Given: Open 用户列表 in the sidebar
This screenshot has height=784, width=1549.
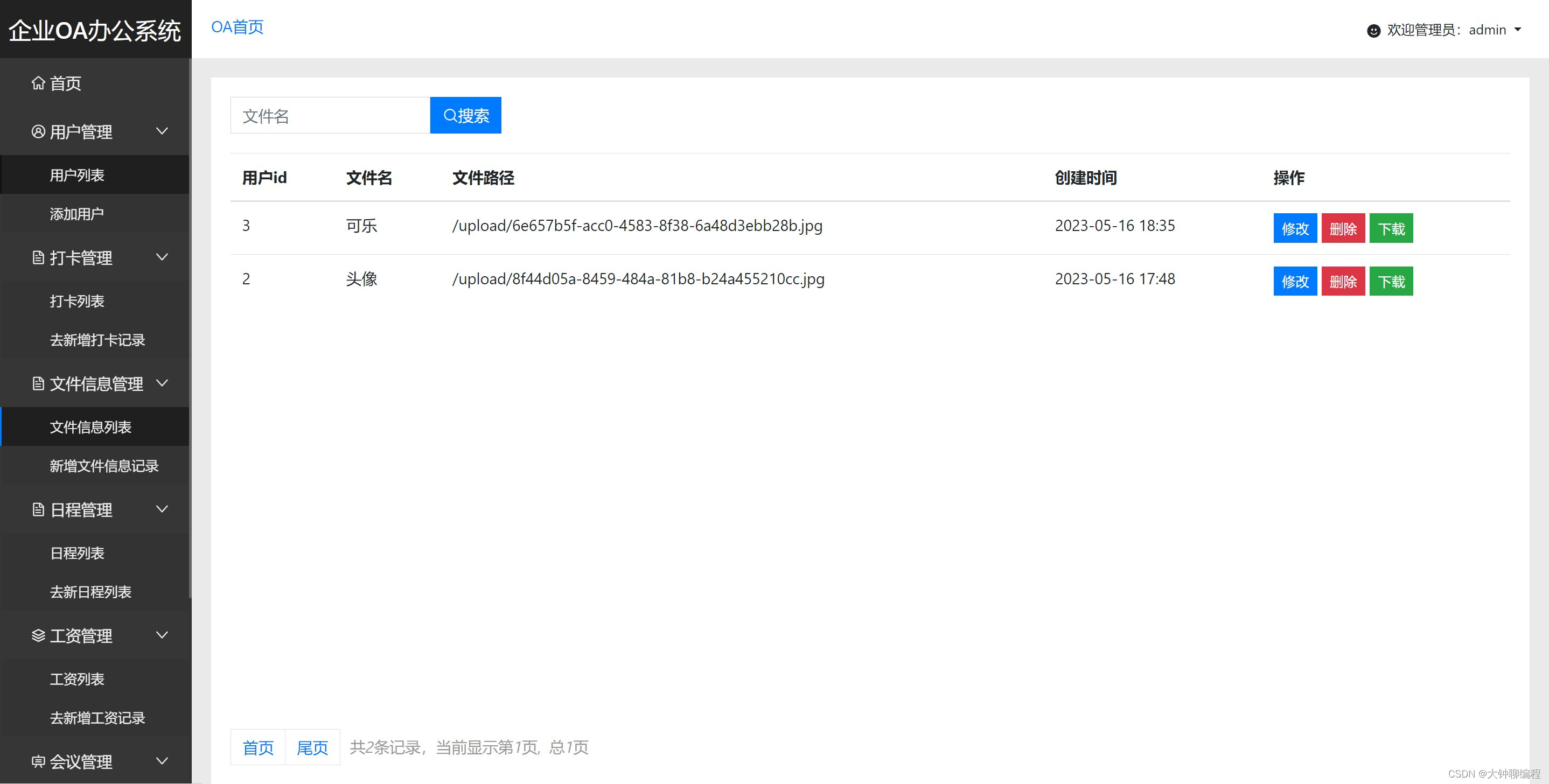Looking at the screenshot, I should (76, 174).
